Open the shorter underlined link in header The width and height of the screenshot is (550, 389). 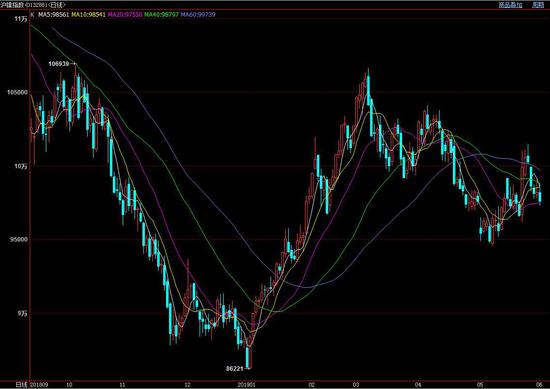[538, 5]
